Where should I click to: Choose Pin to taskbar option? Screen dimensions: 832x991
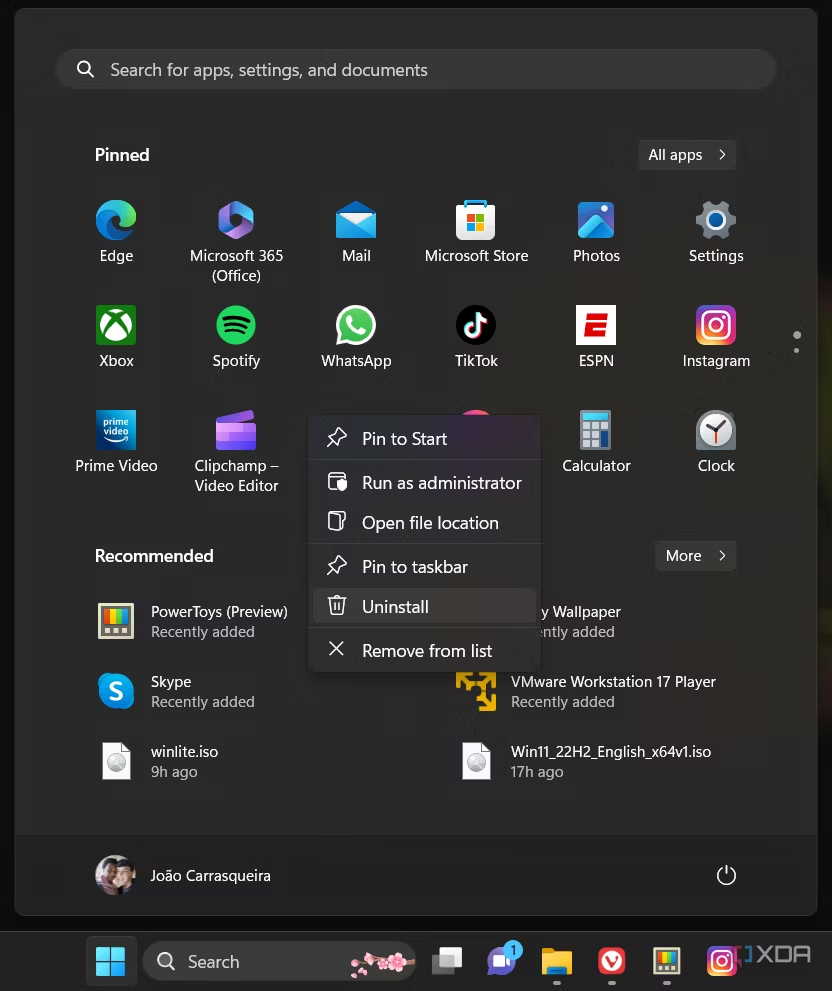pyautogui.click(x=424, y=567)
